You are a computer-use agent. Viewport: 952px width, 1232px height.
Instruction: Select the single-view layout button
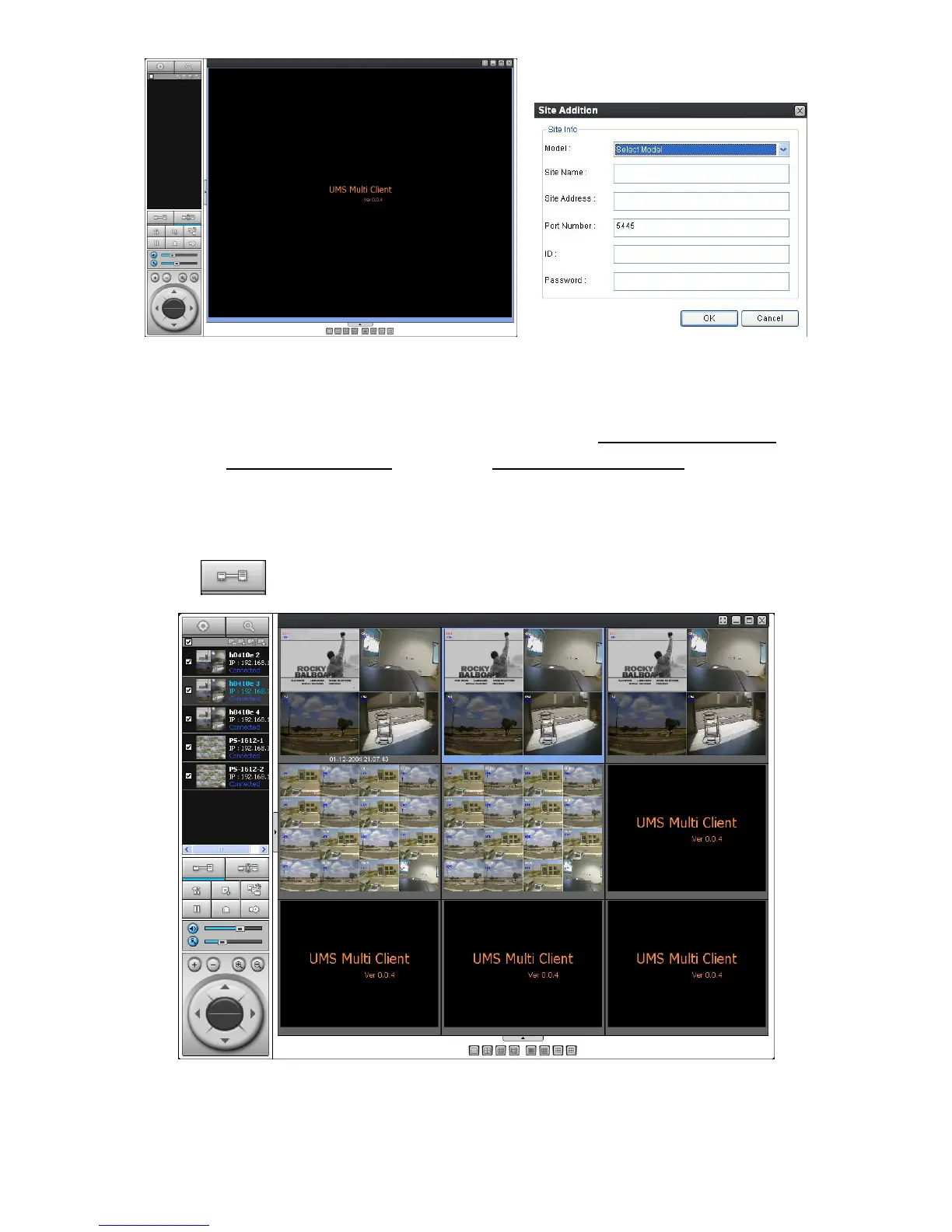coord(474,1051)
